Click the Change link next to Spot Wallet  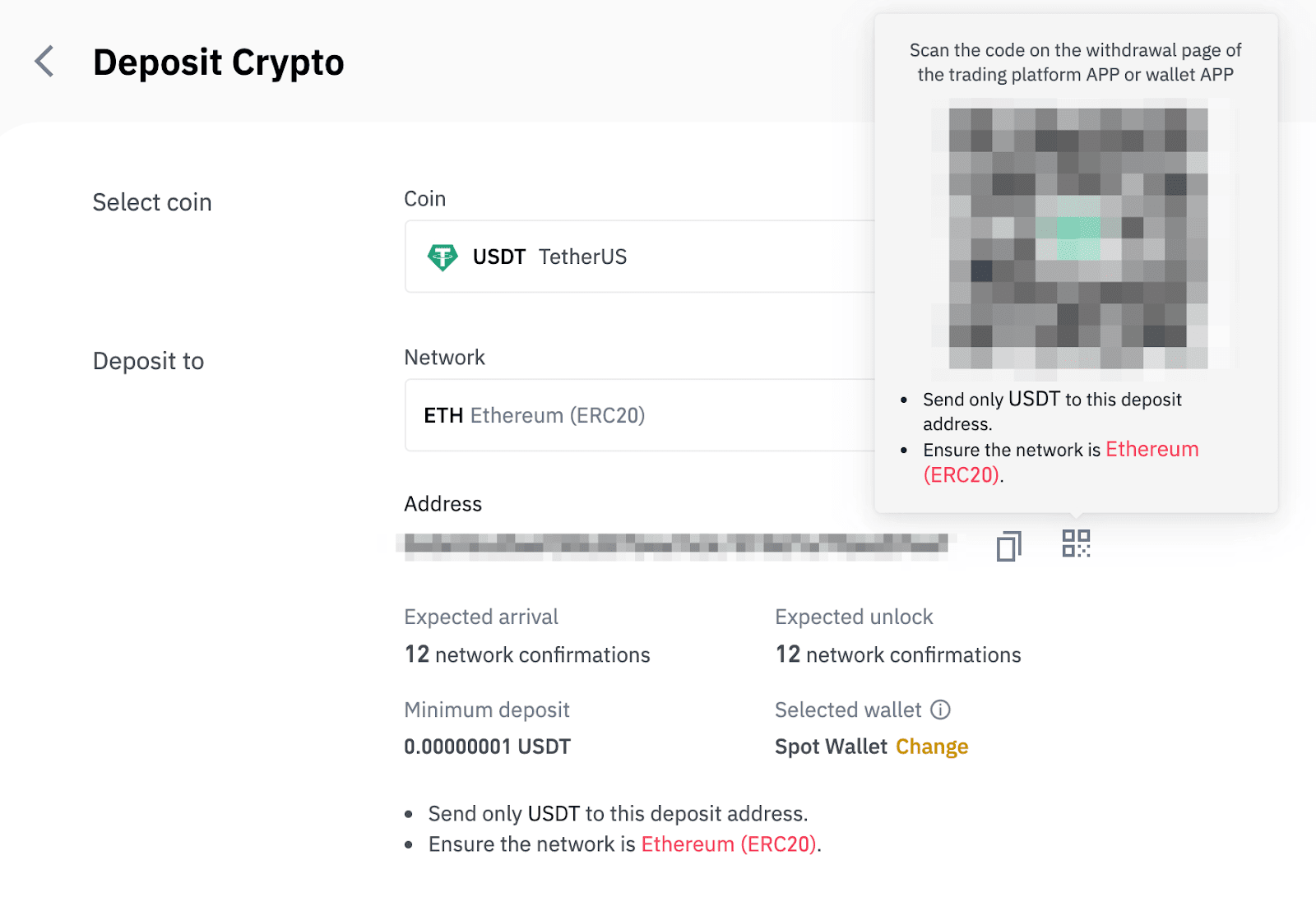tap(931, 747)
